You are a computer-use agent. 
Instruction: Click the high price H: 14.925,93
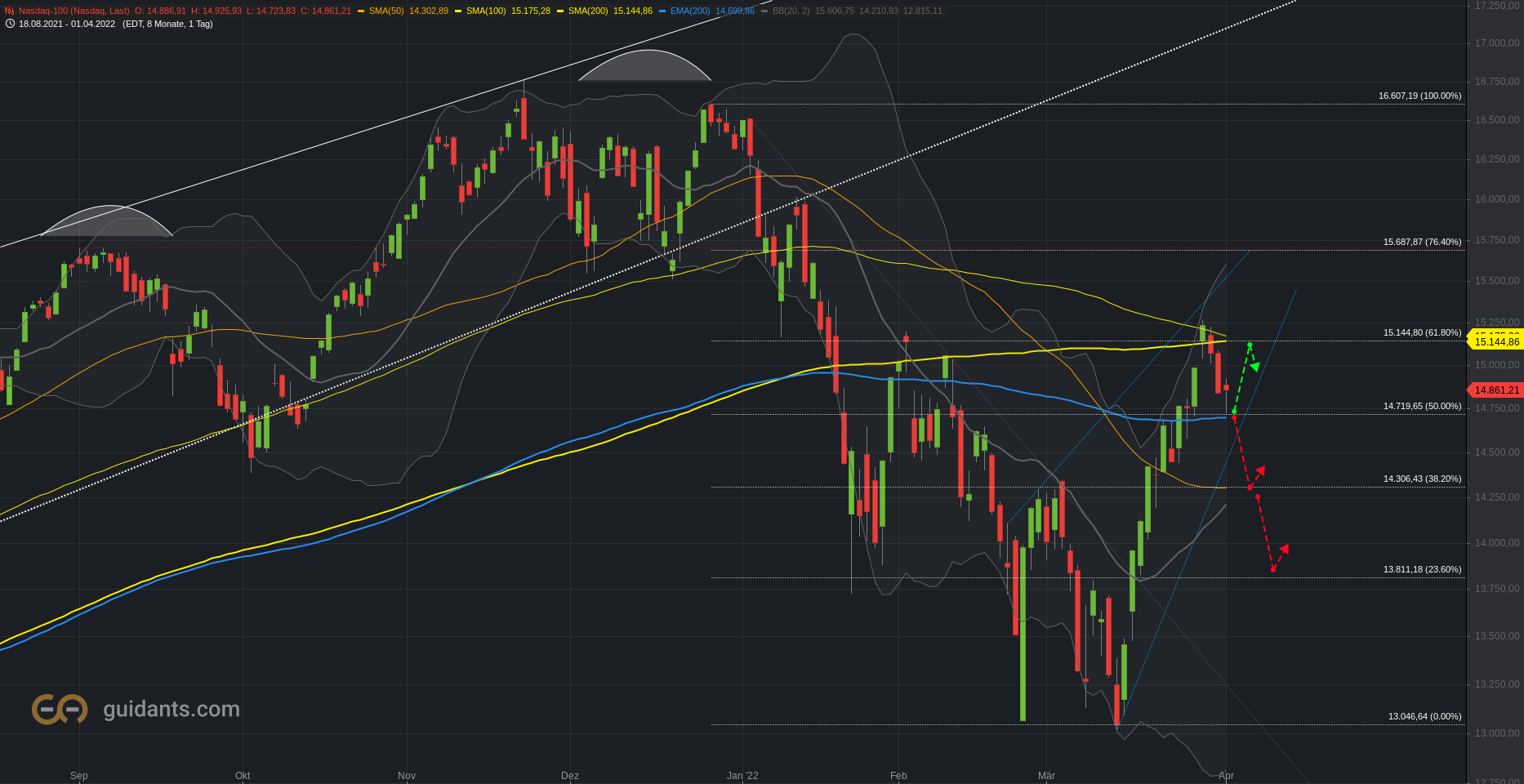[216, 11]
